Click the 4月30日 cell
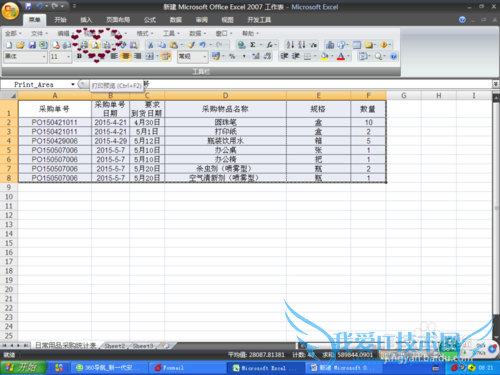Screen dimensions: 500x375 (x=147, y=122)
